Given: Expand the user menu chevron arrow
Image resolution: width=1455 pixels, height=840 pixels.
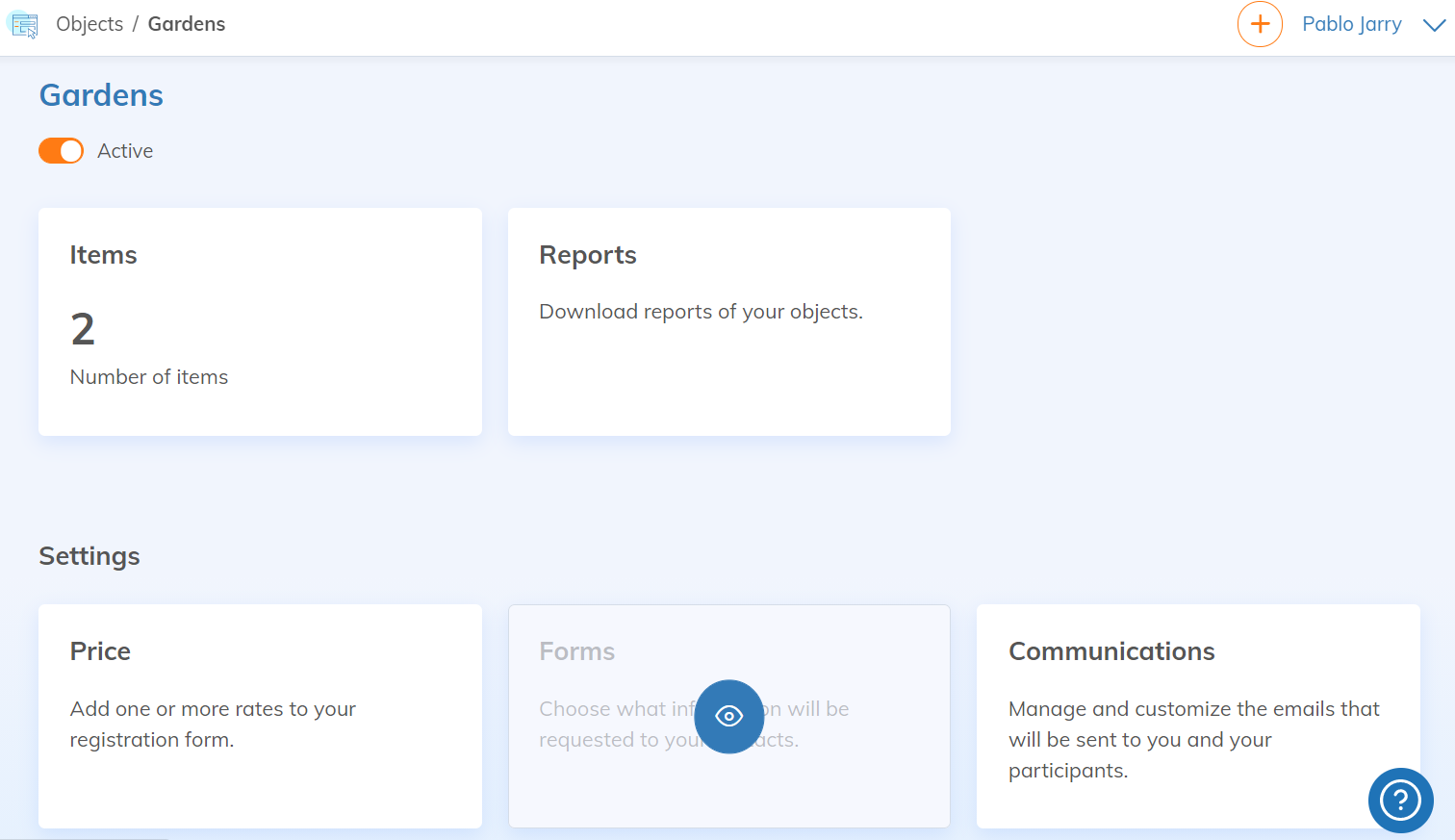Looking at the screenshot, I should coord(1434,25).
